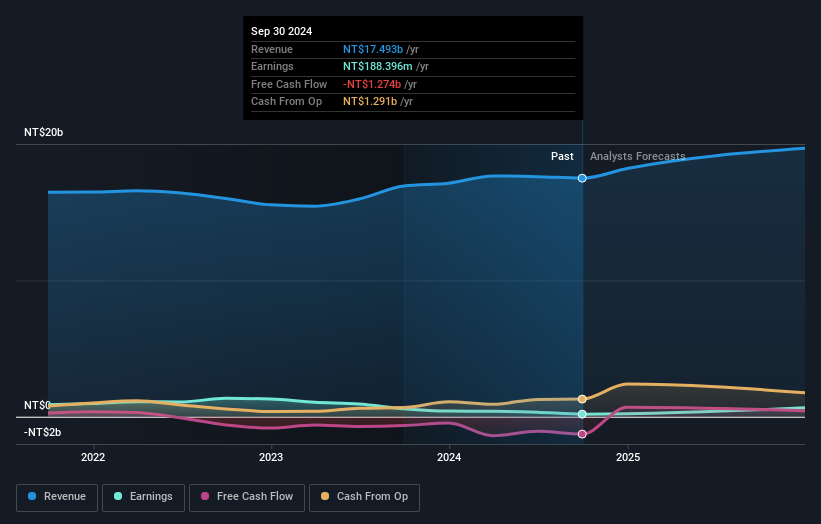Click the Earnings row label in tooltip
This screenshot has width=821, height=524.
272,66
